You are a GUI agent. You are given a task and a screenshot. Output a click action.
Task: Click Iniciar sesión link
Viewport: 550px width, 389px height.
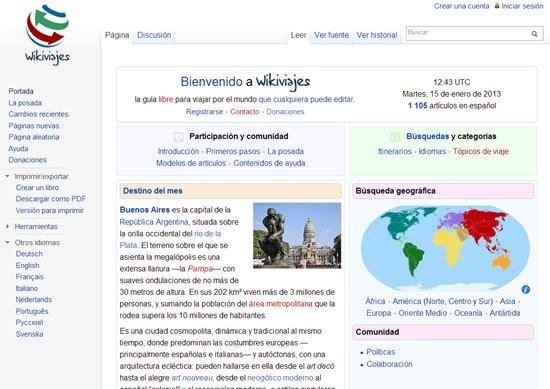click(522, 6)
